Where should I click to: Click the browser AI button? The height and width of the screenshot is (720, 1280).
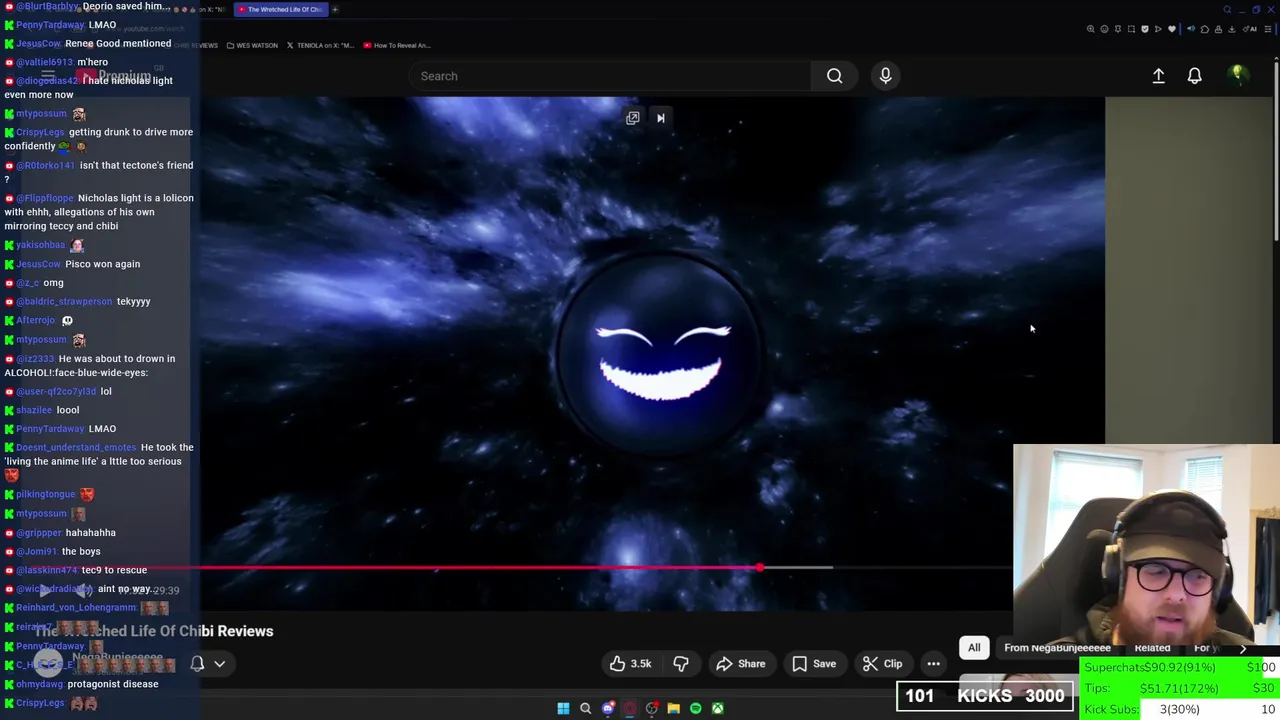(1250, 29)
